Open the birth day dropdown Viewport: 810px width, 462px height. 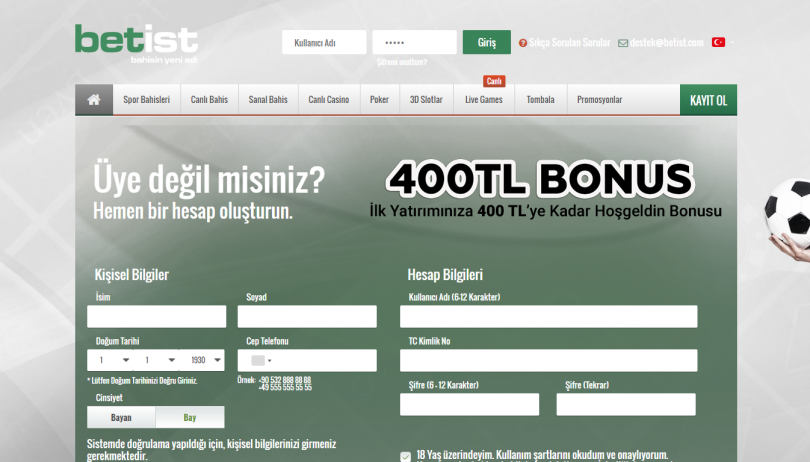tap(110, 360)
